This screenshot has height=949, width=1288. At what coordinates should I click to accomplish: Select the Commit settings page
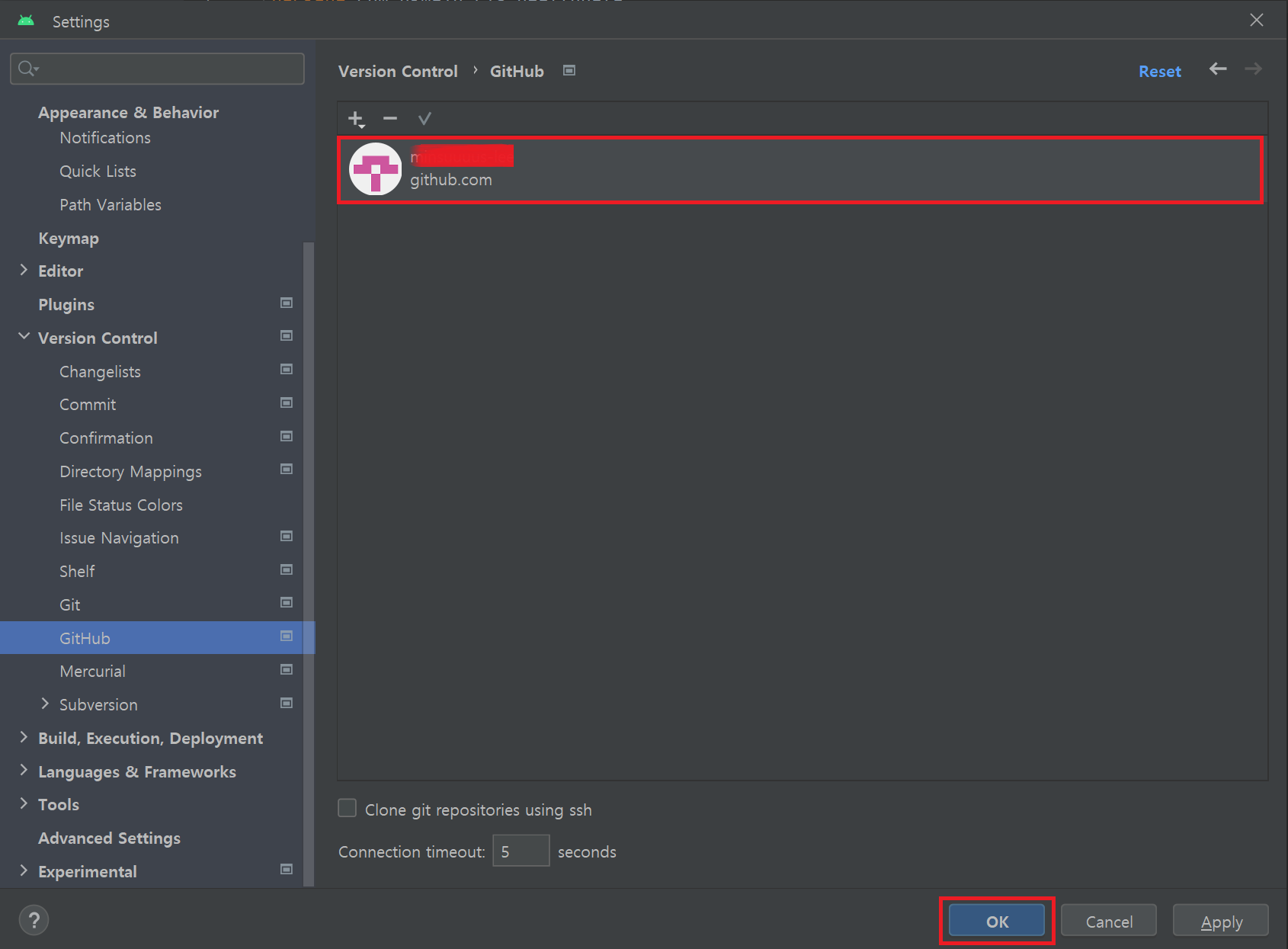coord(88,405)
